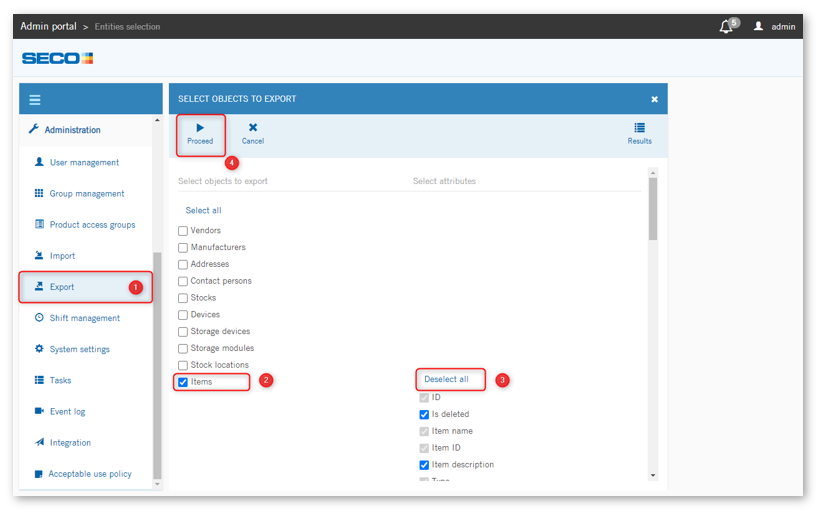Click the greyed Item ID checkbox

[x=424, y=448]
